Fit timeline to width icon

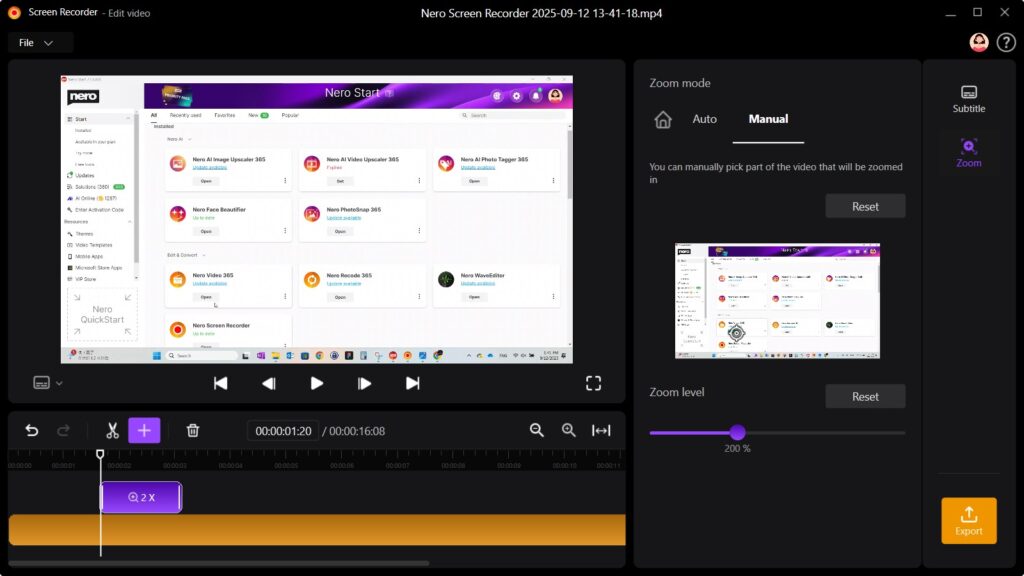(x=601, y=430)
